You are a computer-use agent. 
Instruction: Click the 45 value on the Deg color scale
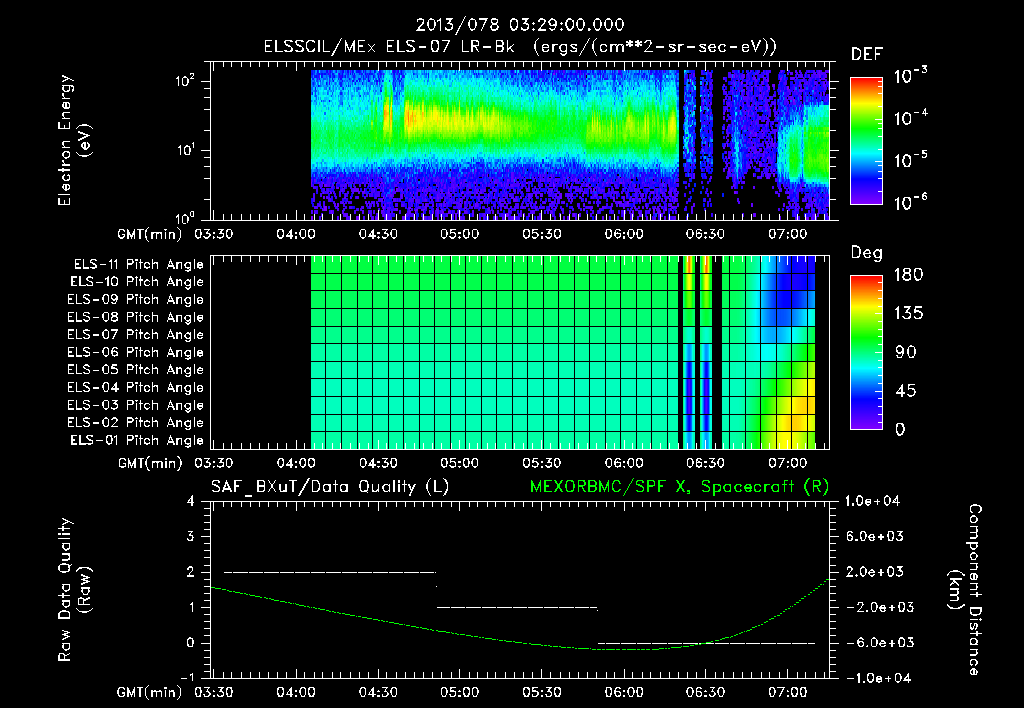coord(904,391)
